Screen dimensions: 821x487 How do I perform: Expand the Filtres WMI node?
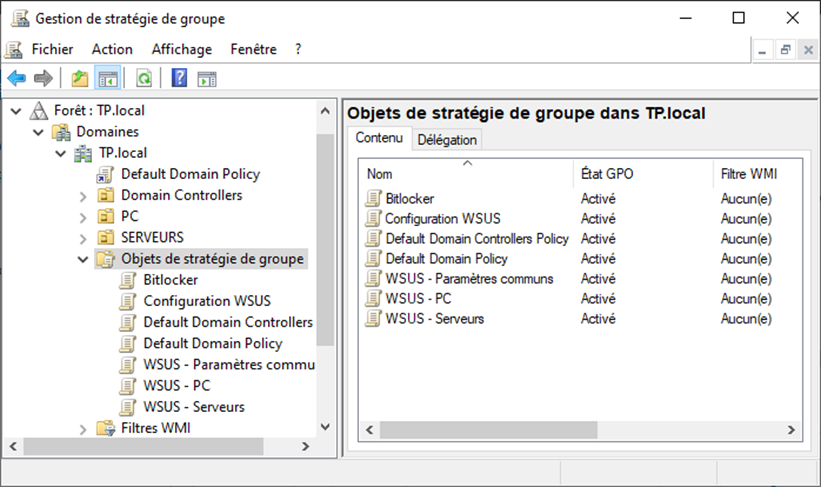coord(83,429)
